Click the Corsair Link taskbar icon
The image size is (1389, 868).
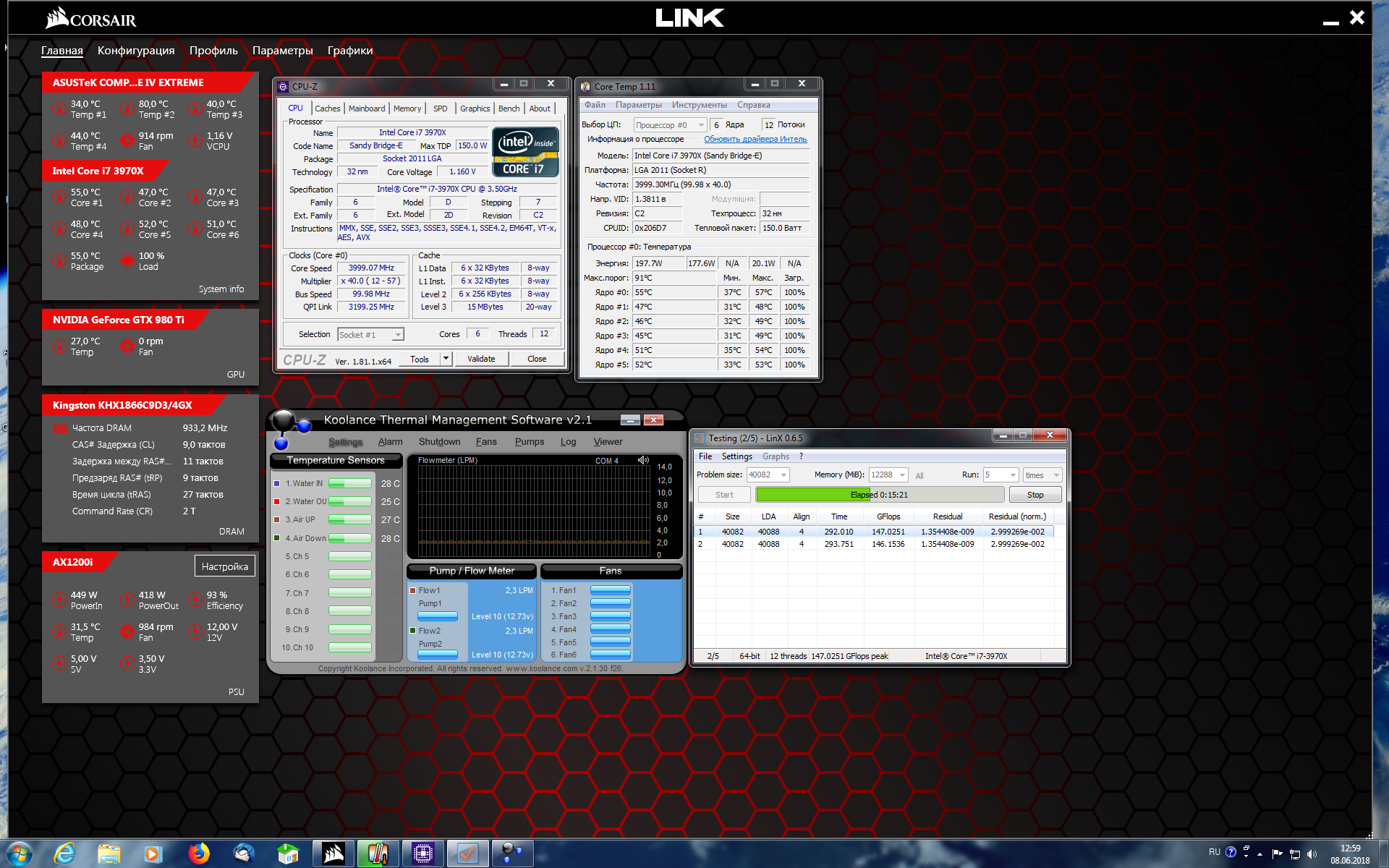click(333, 854)
